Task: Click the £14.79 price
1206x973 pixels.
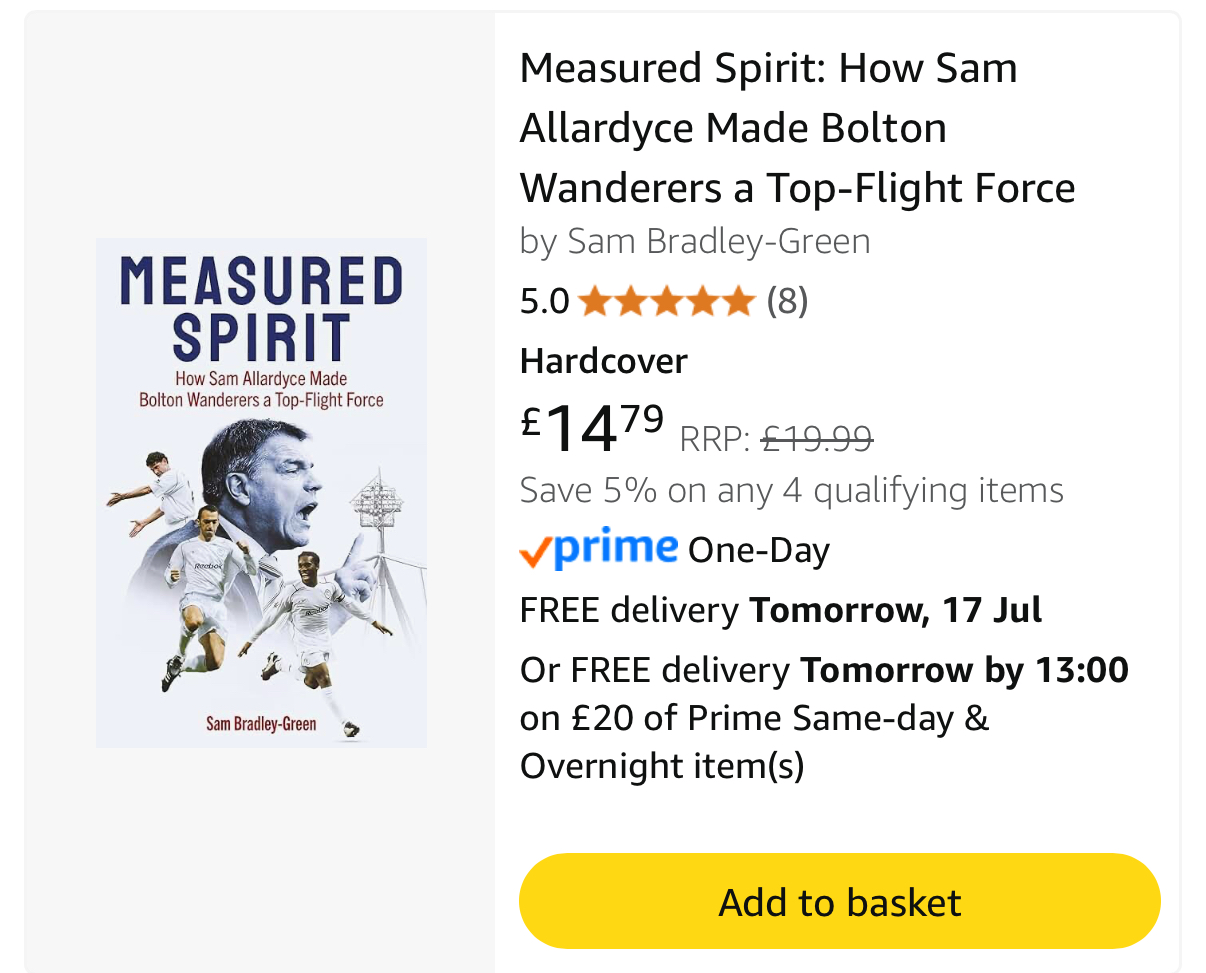Action: coord(592,428)
